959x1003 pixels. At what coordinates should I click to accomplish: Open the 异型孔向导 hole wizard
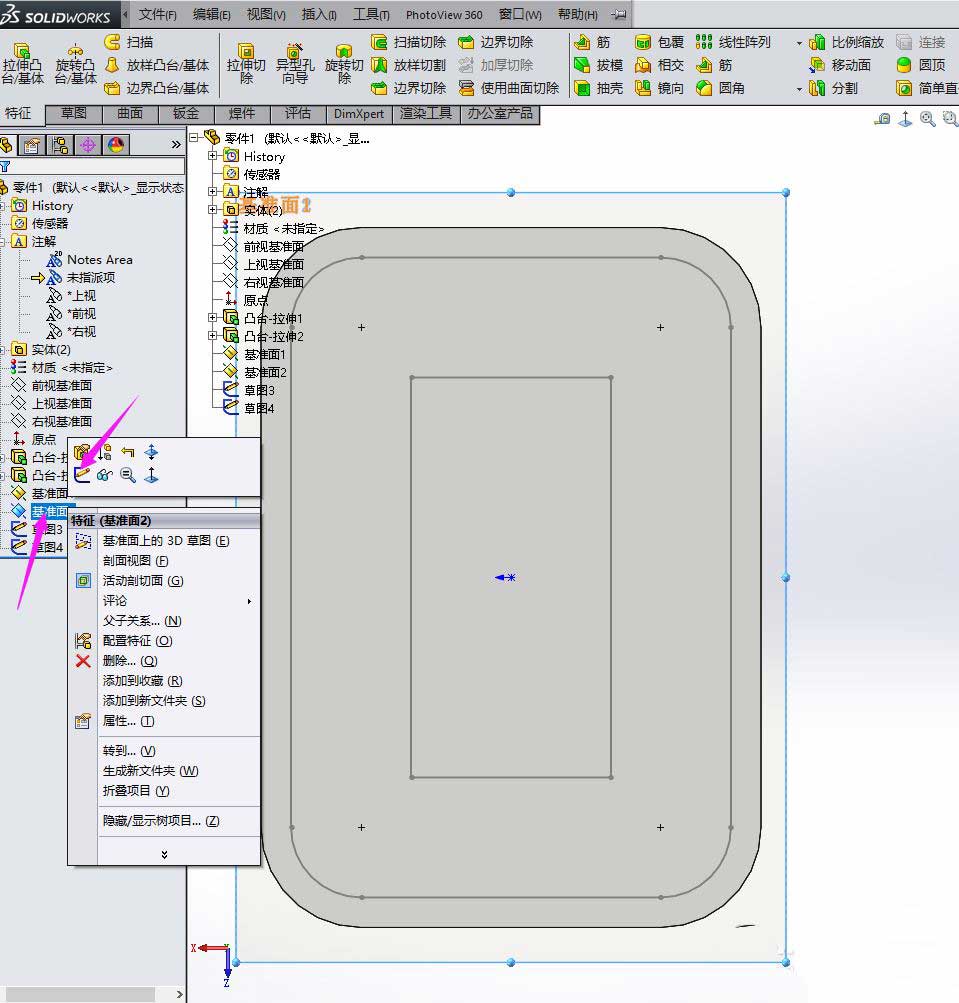coord(295,64)
